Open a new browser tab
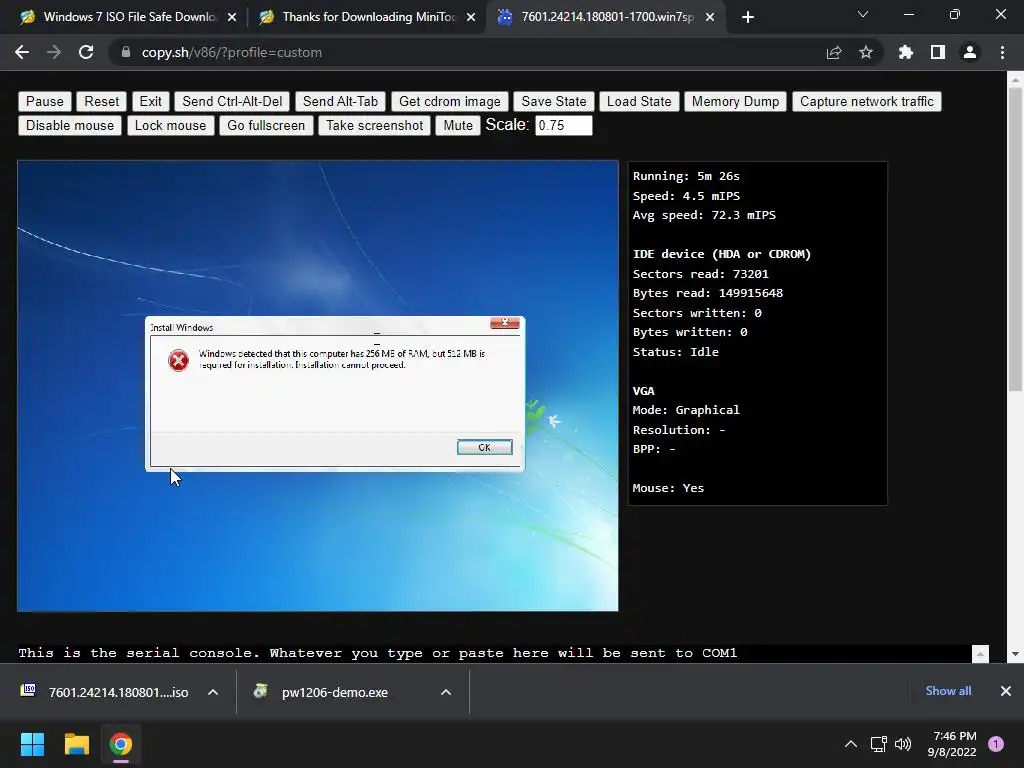1024x768 pixels. click(x=748, y=17)
